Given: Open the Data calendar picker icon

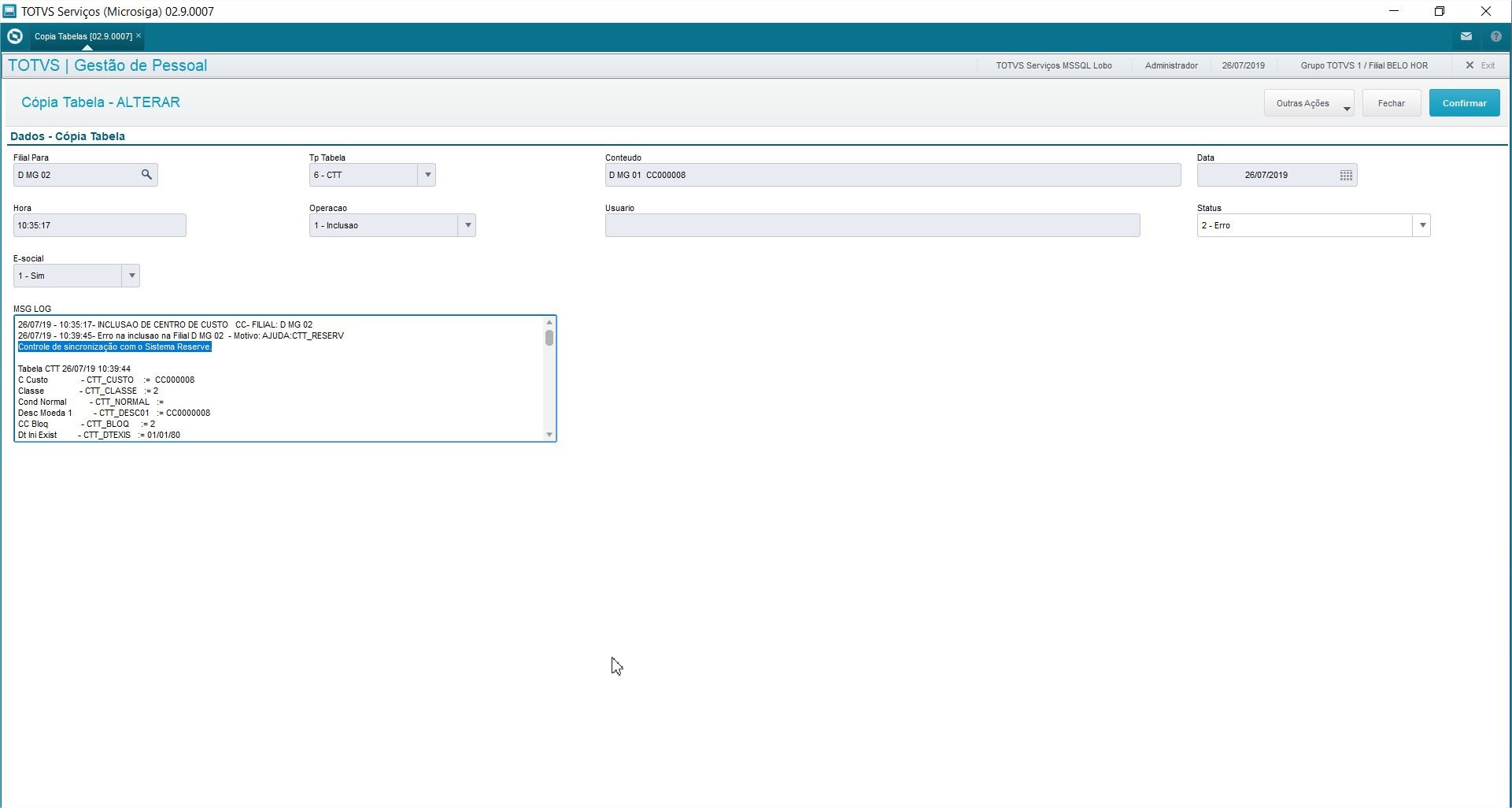Looking at the screenshot, I should [1346, 175].
